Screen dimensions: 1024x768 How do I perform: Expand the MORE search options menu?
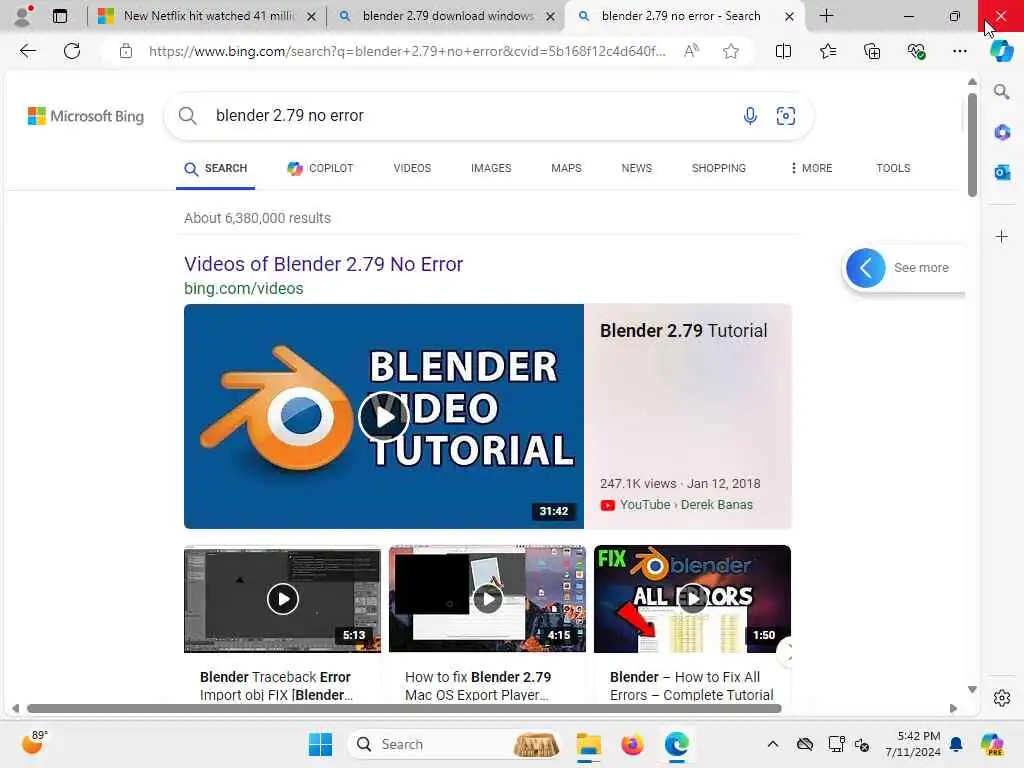click(x=811, y=168)
